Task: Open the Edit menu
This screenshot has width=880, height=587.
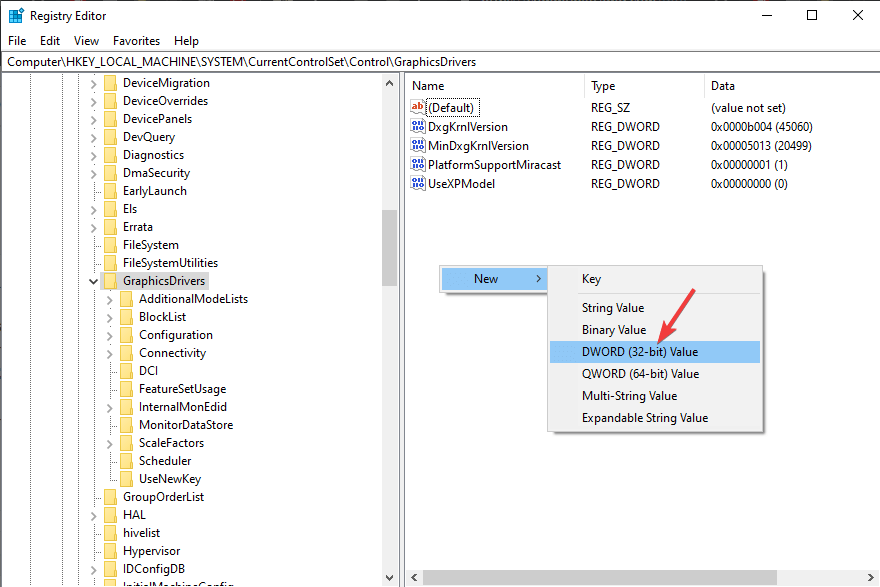Action: coord(49,41)
